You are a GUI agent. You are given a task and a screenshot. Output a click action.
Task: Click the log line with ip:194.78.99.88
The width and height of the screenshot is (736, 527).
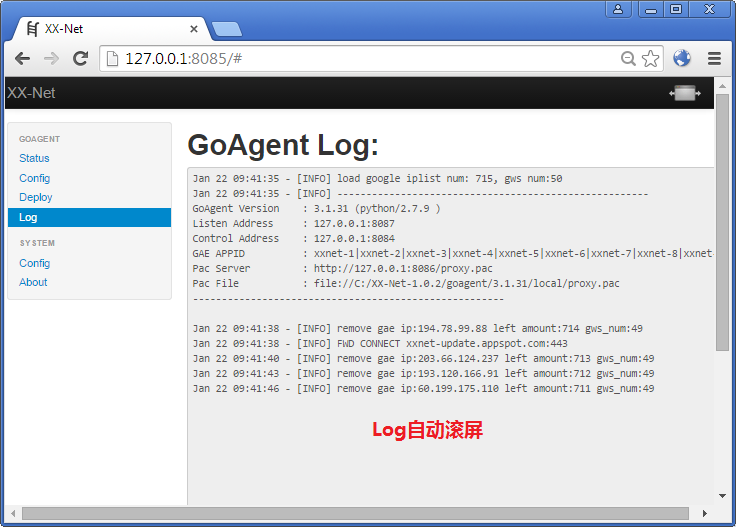point(418,328)
